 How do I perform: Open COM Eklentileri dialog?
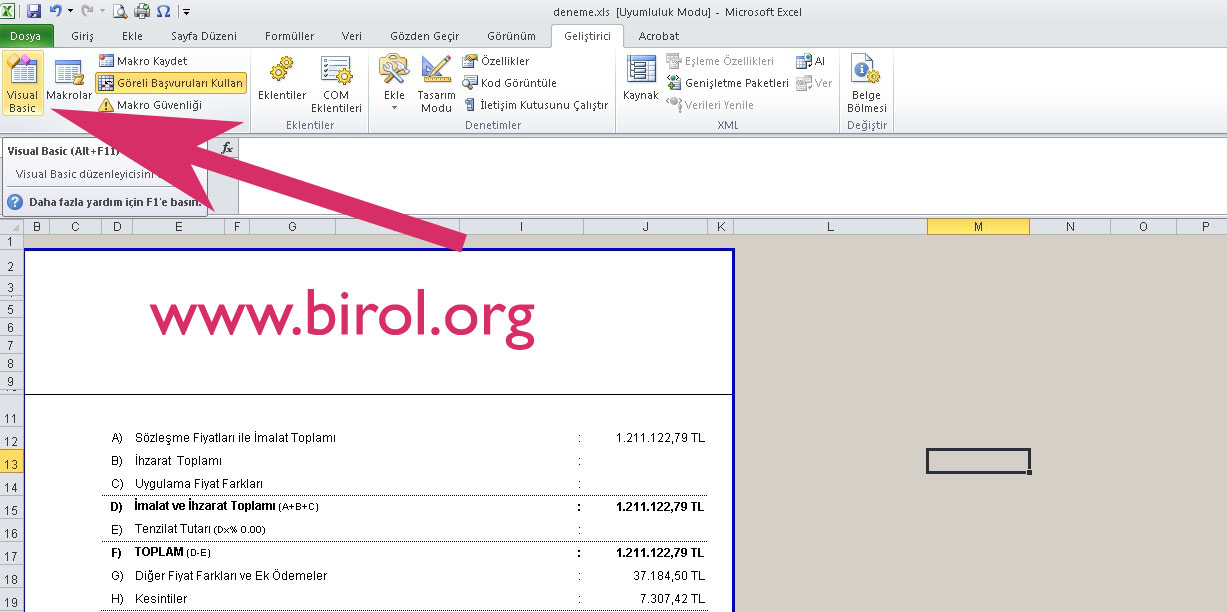(336, 84)
